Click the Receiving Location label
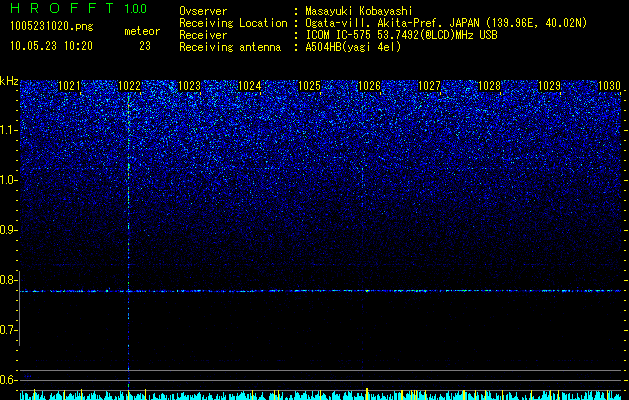The image size is (629, 400). pyautogui.click(x=233, y=23)
